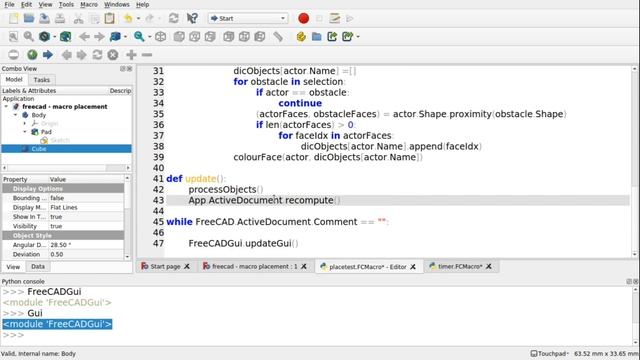Open the Edit menu
640x360 pixels.
(26, 4)
